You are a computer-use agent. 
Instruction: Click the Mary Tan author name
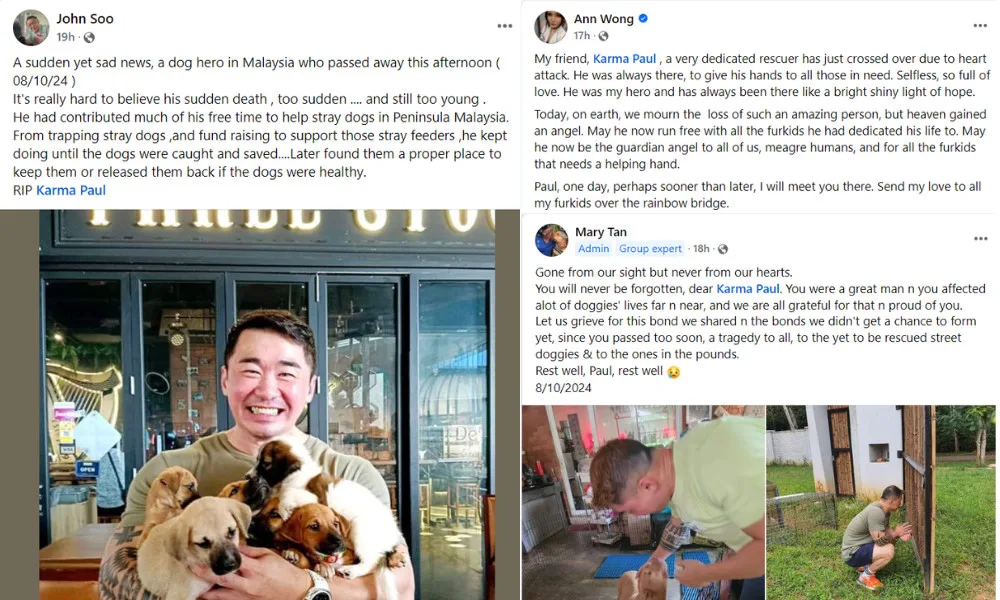601,232
